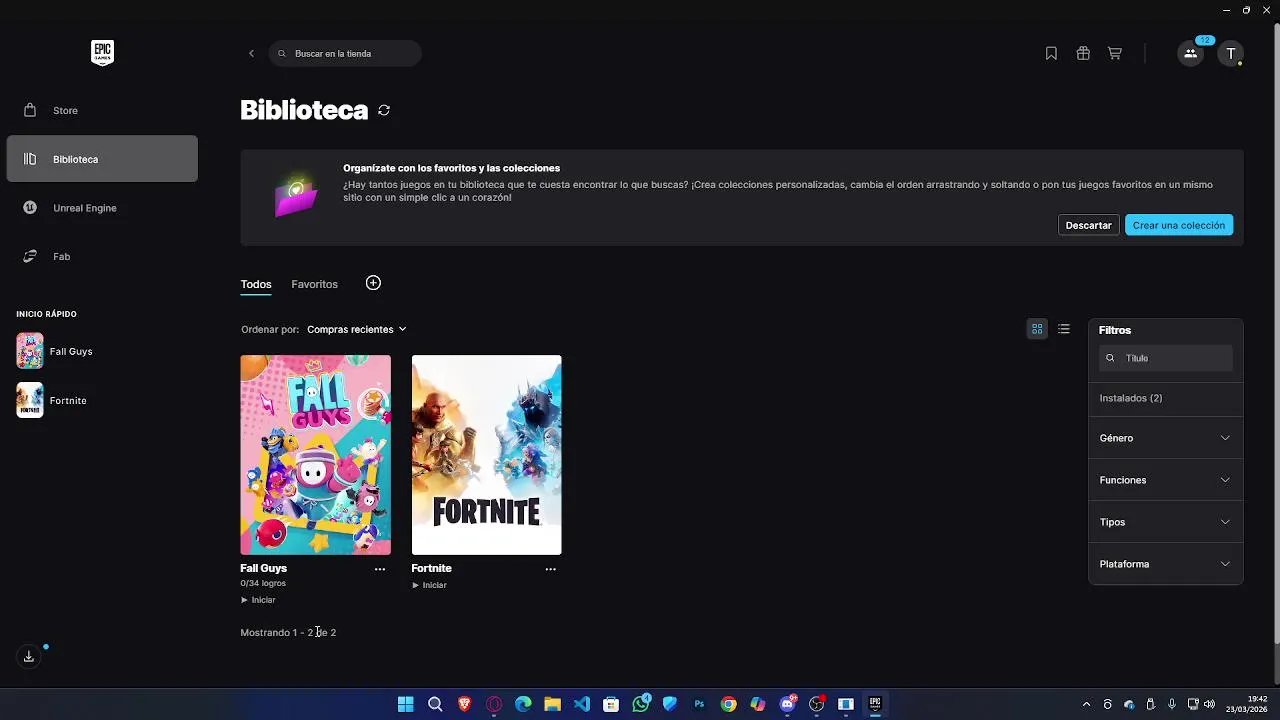Open Fab in the sidebar
Viewport: 1280px width, 720px height.
(x=102, y=257)
